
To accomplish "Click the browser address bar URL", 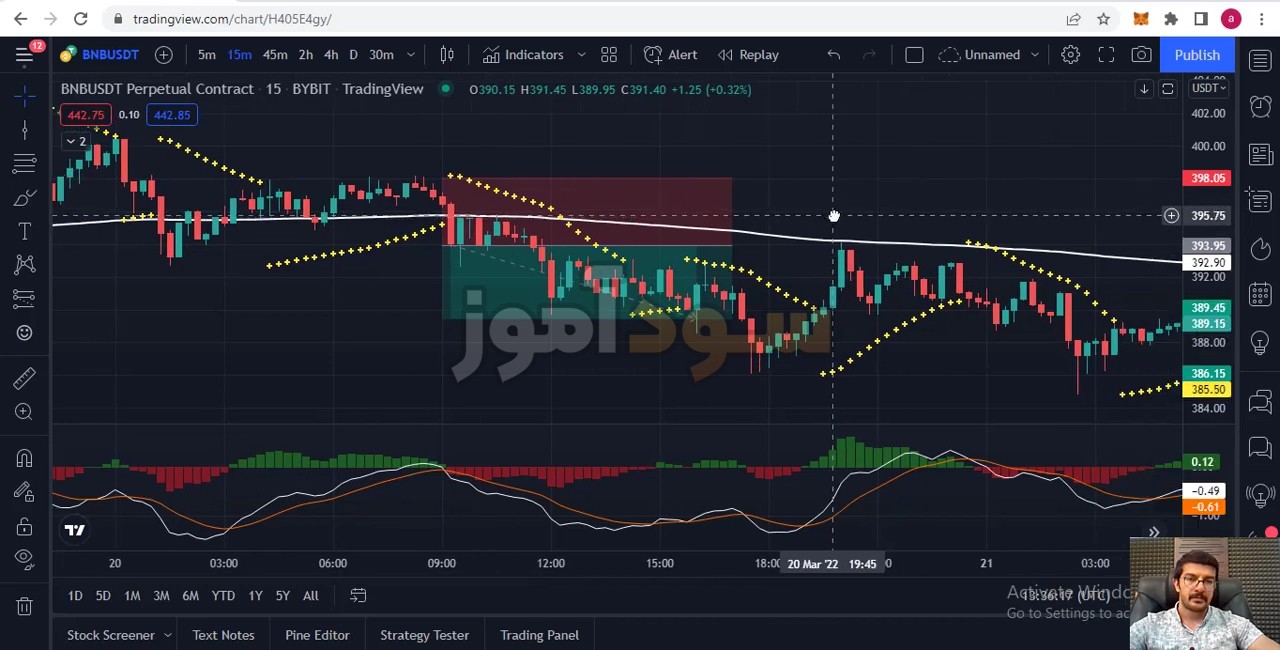I will point(232,19).
